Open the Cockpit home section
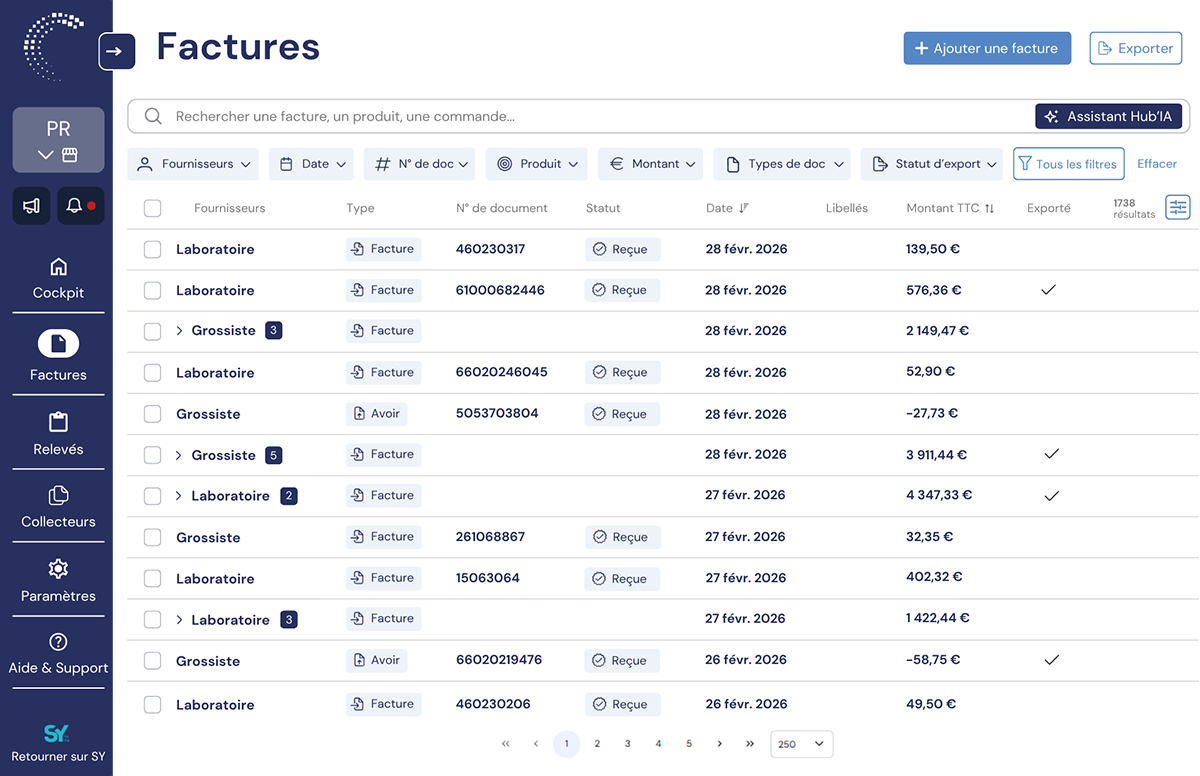The width and height of the screenshot is (1200, 776). 58,278
